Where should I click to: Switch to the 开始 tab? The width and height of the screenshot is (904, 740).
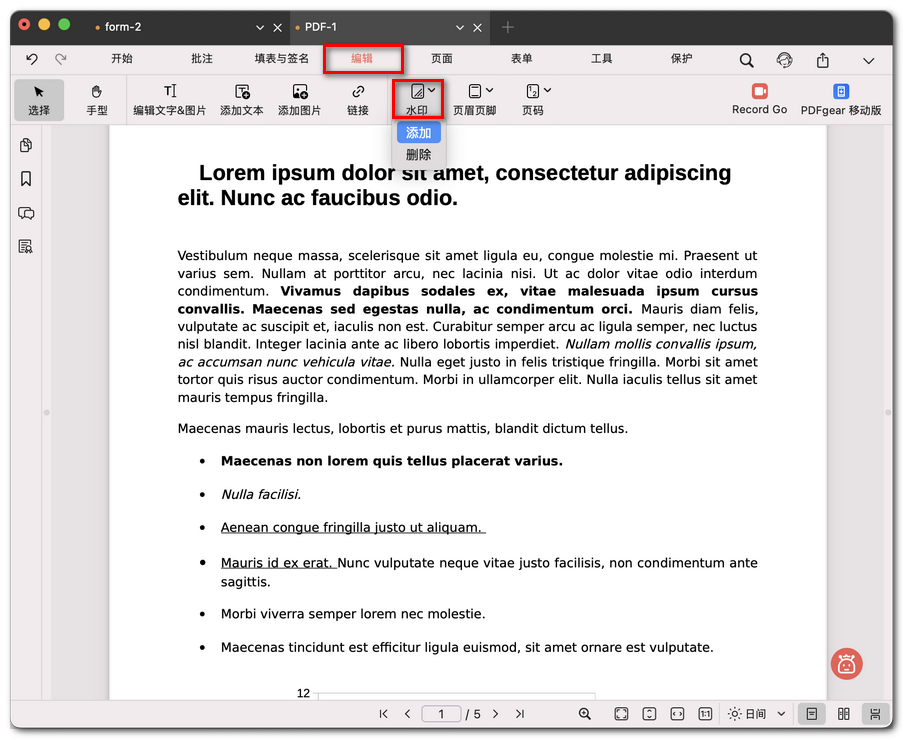(122, 58)
